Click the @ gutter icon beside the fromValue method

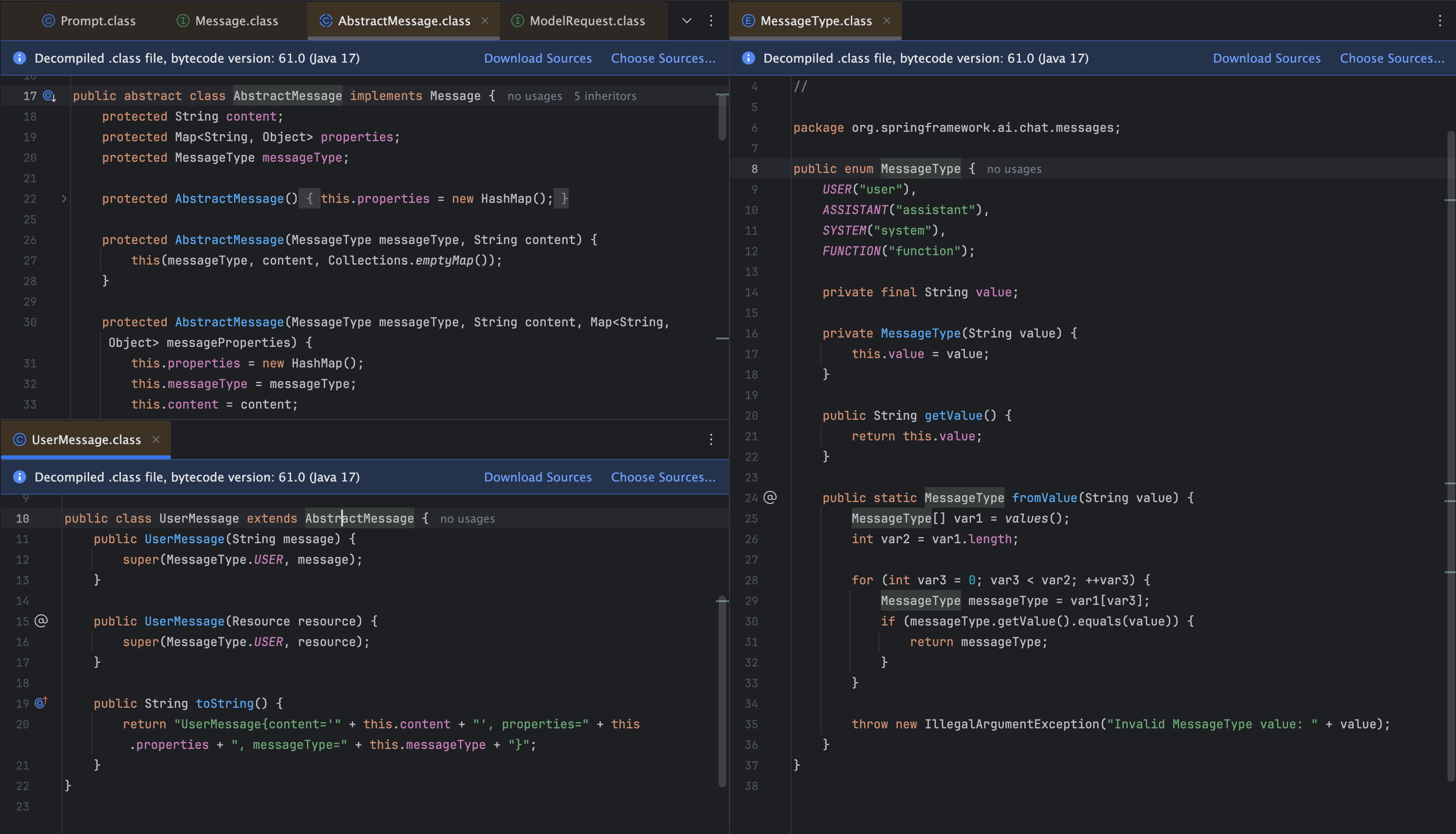[x=770, y=497]
